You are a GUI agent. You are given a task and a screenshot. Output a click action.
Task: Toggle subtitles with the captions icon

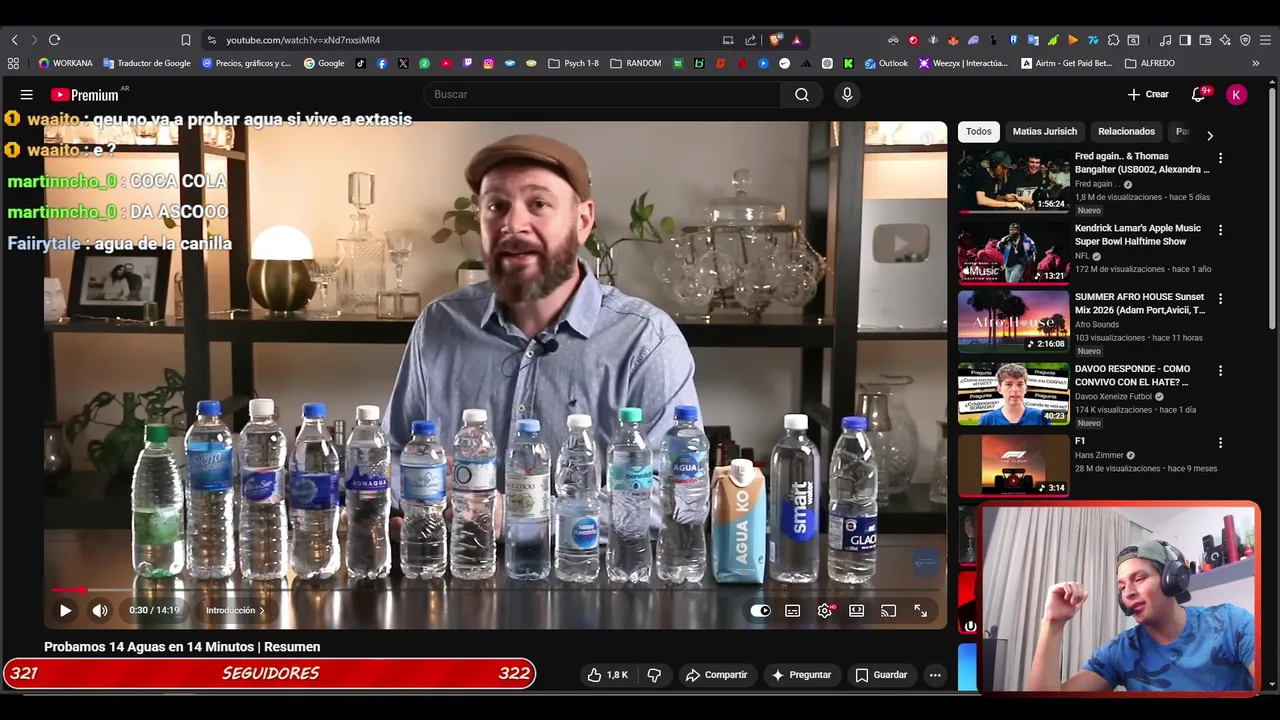(793, 611)
